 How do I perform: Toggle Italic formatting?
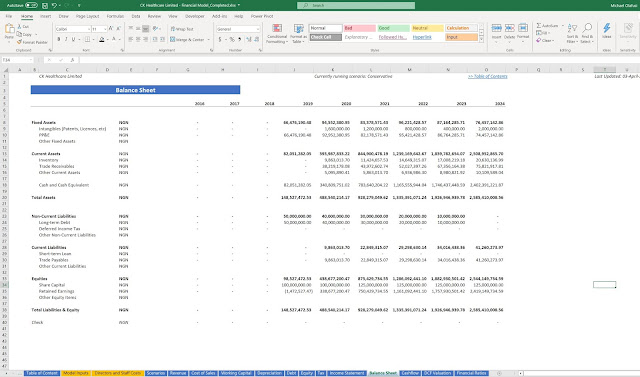[x=66, y=40]
